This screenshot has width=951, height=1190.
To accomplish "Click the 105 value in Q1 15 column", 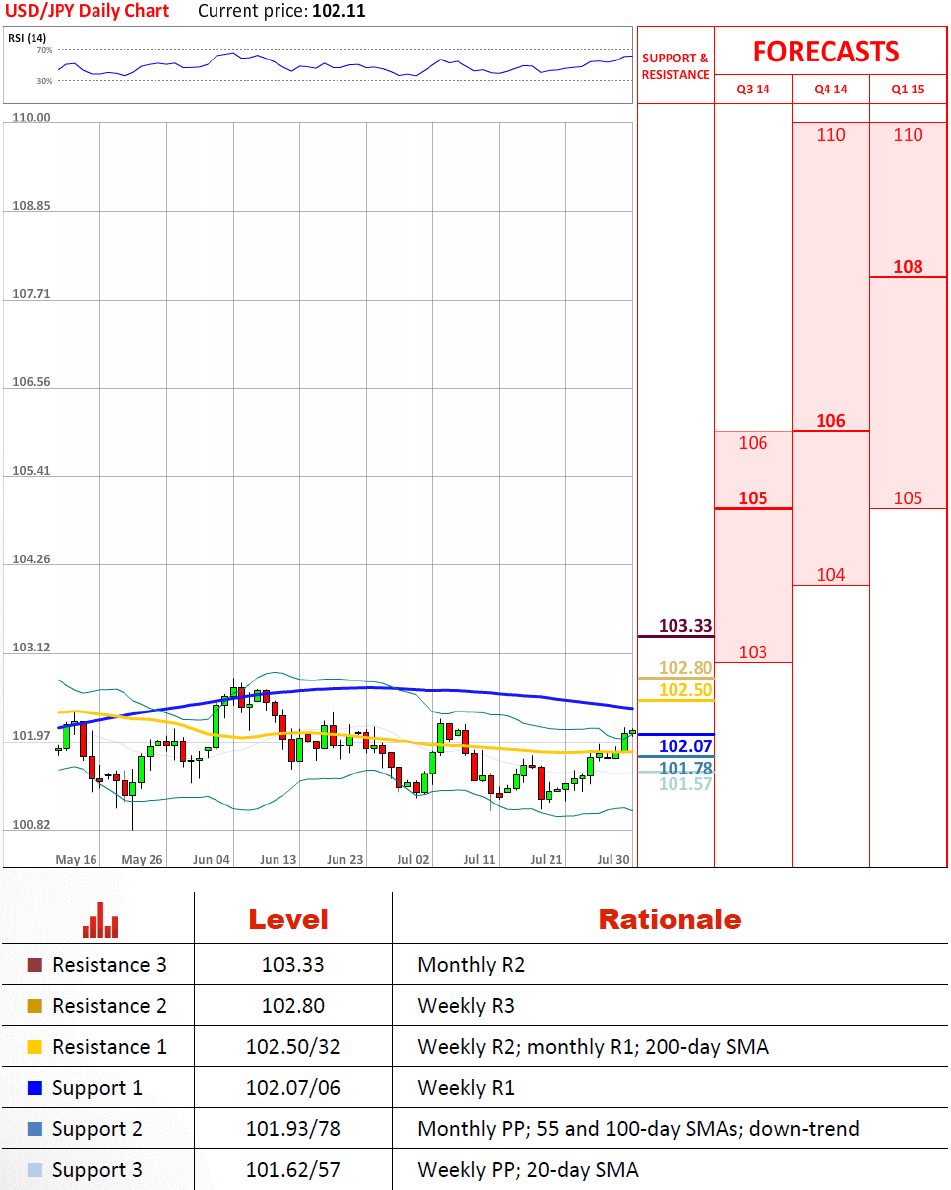I will (908, 498).
